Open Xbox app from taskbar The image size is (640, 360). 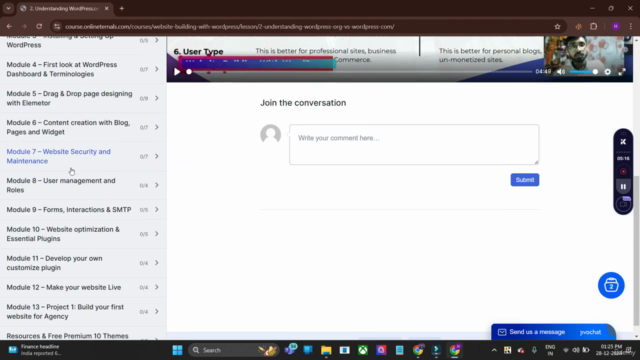click(x=363, y=350)
